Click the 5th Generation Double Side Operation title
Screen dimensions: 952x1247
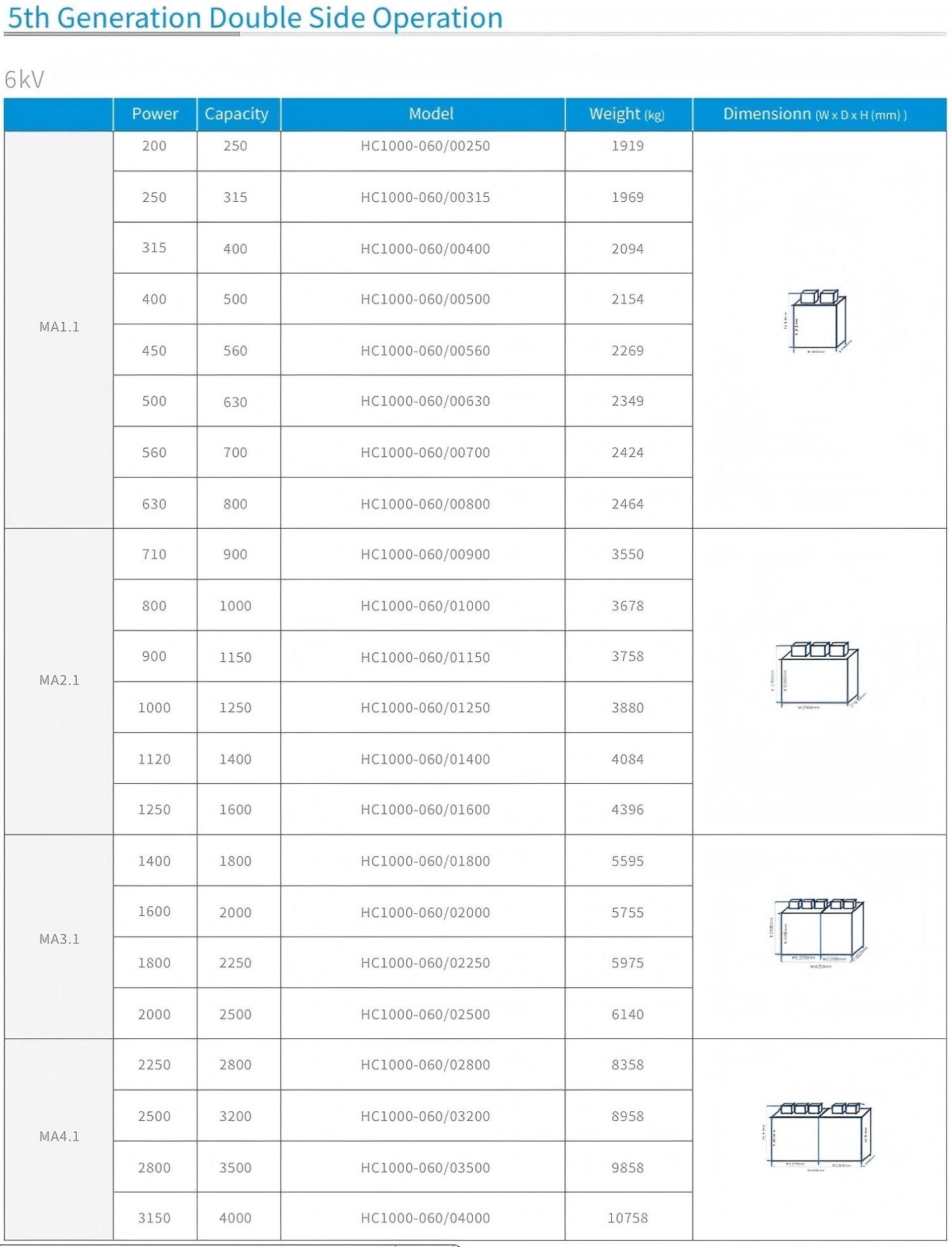[255, 18]
